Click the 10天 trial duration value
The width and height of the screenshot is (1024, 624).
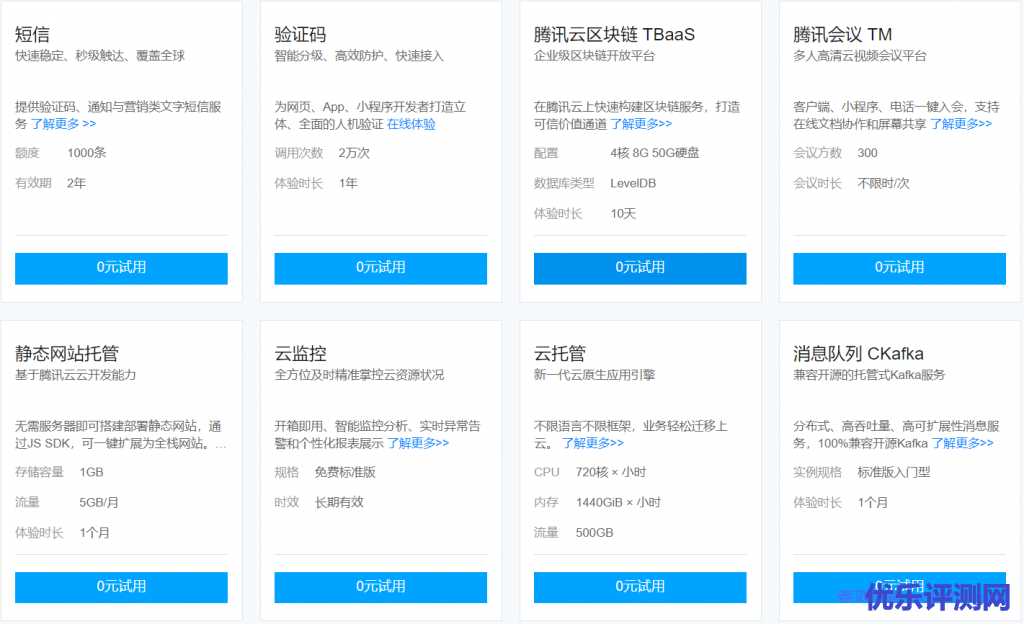pyautogui.click(x=623, y=214)
